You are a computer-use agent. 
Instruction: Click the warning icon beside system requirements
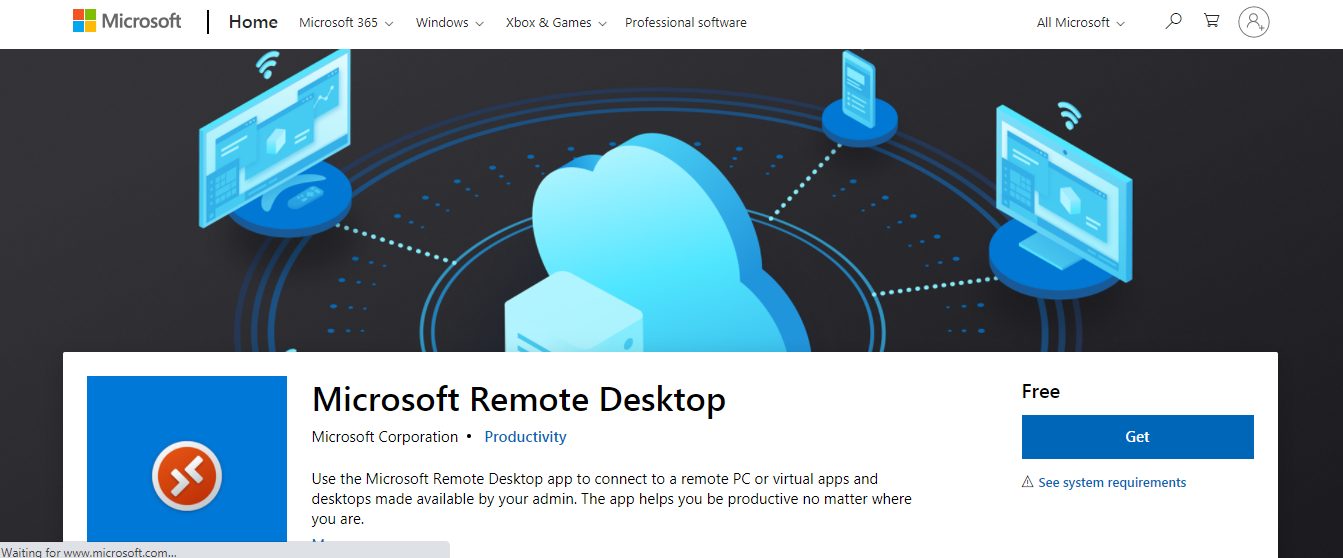pos(1028,482)
